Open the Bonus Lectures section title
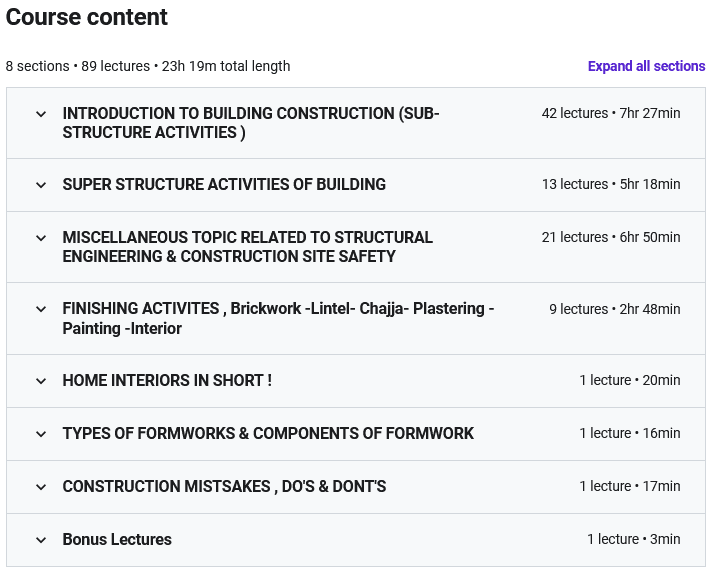The height and width of the screenshot is (574, 712). [x=117, y=540]
